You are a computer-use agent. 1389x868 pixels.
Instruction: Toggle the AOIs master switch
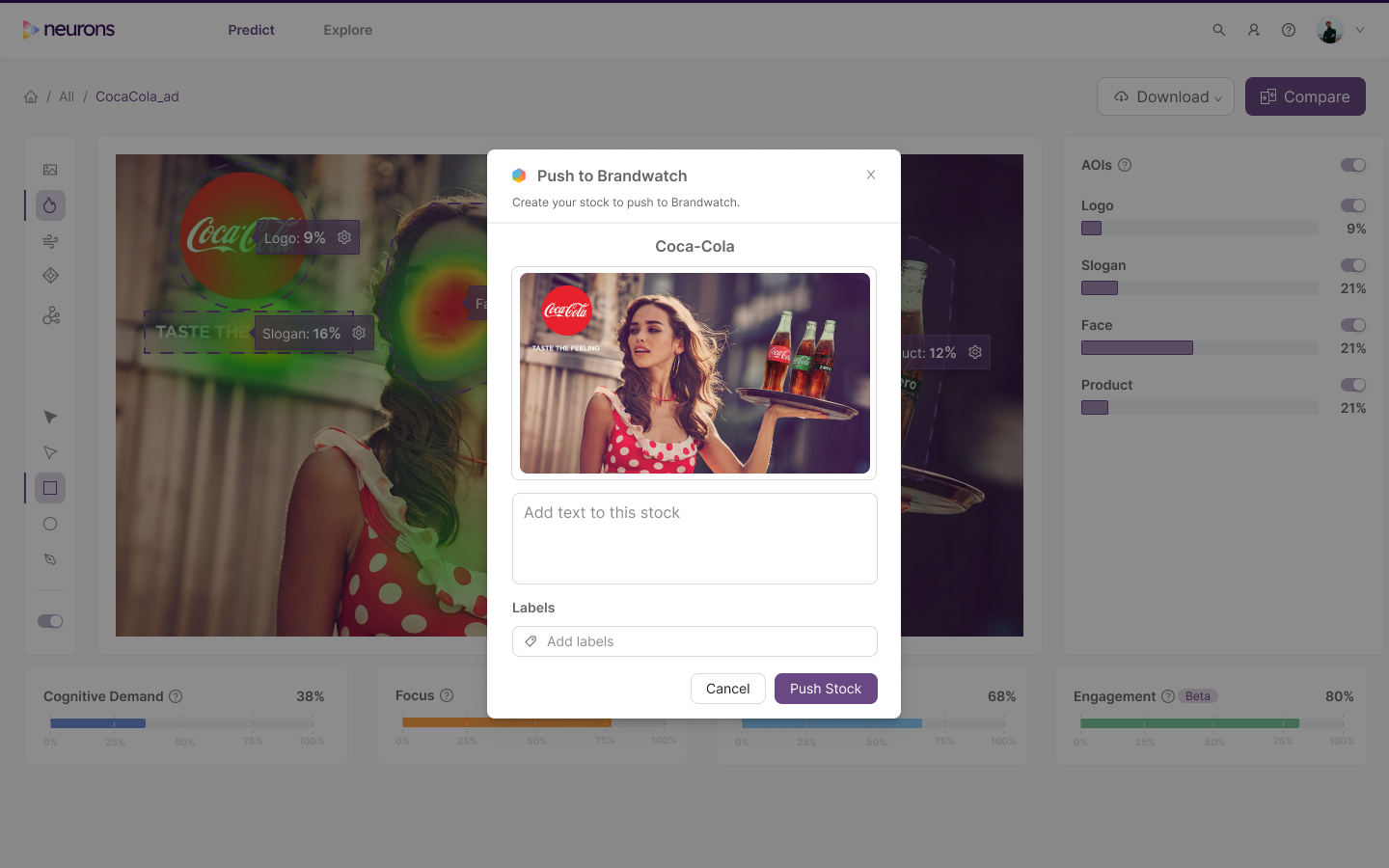1353,165
